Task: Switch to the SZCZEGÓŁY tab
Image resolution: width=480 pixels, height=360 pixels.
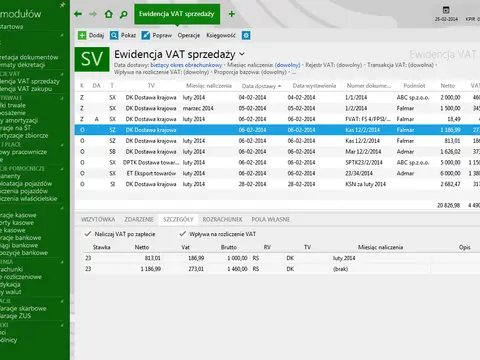Action: coord(178,219)
